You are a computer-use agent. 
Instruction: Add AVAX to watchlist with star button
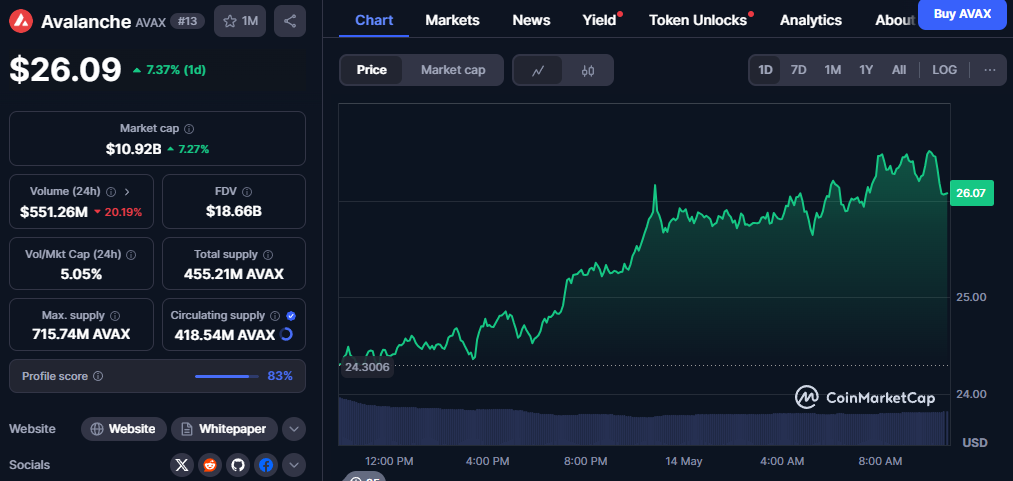(240, 21)
